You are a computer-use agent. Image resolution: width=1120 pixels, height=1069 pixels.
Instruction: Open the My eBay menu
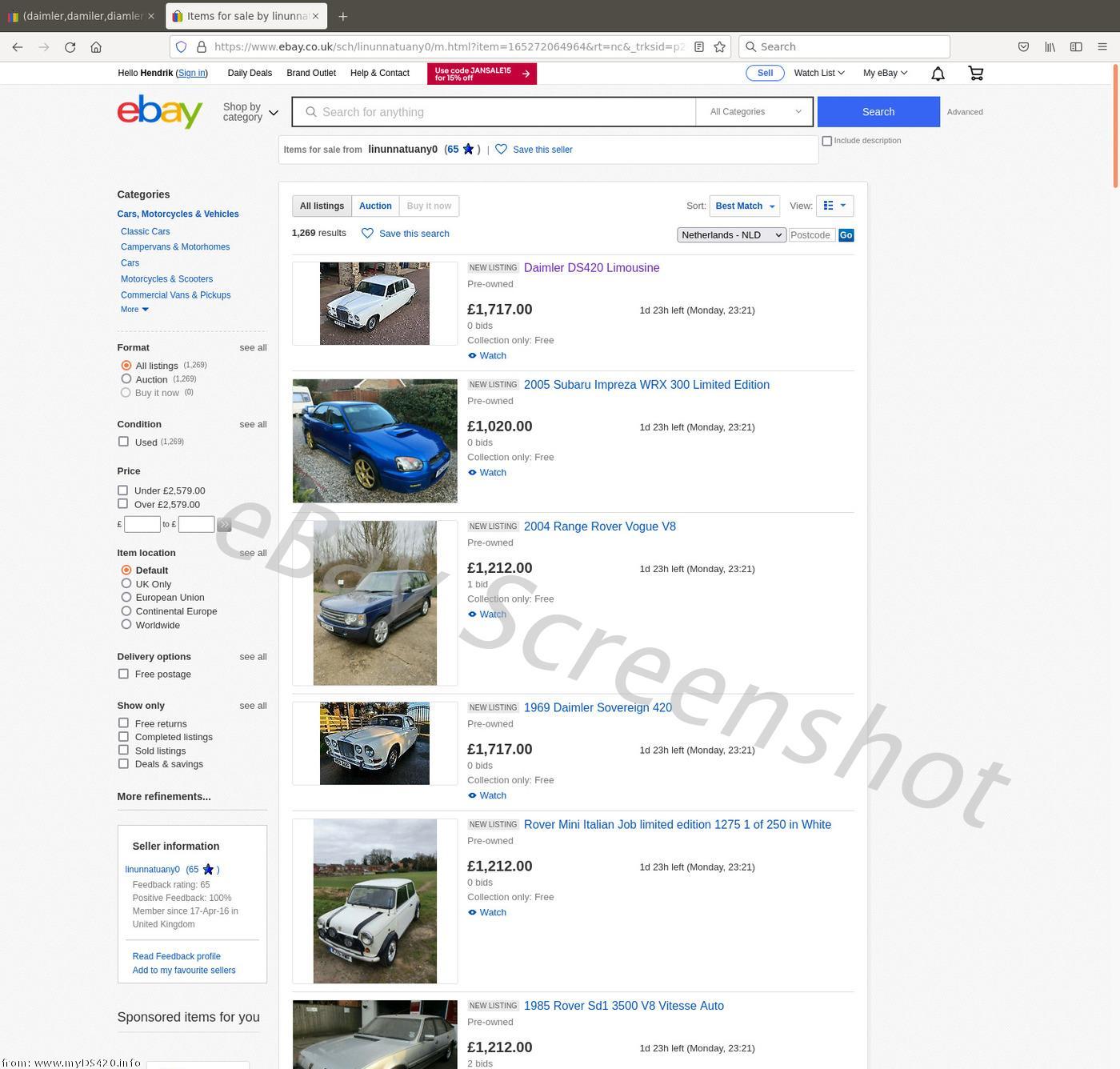click(x=884, y=74)
